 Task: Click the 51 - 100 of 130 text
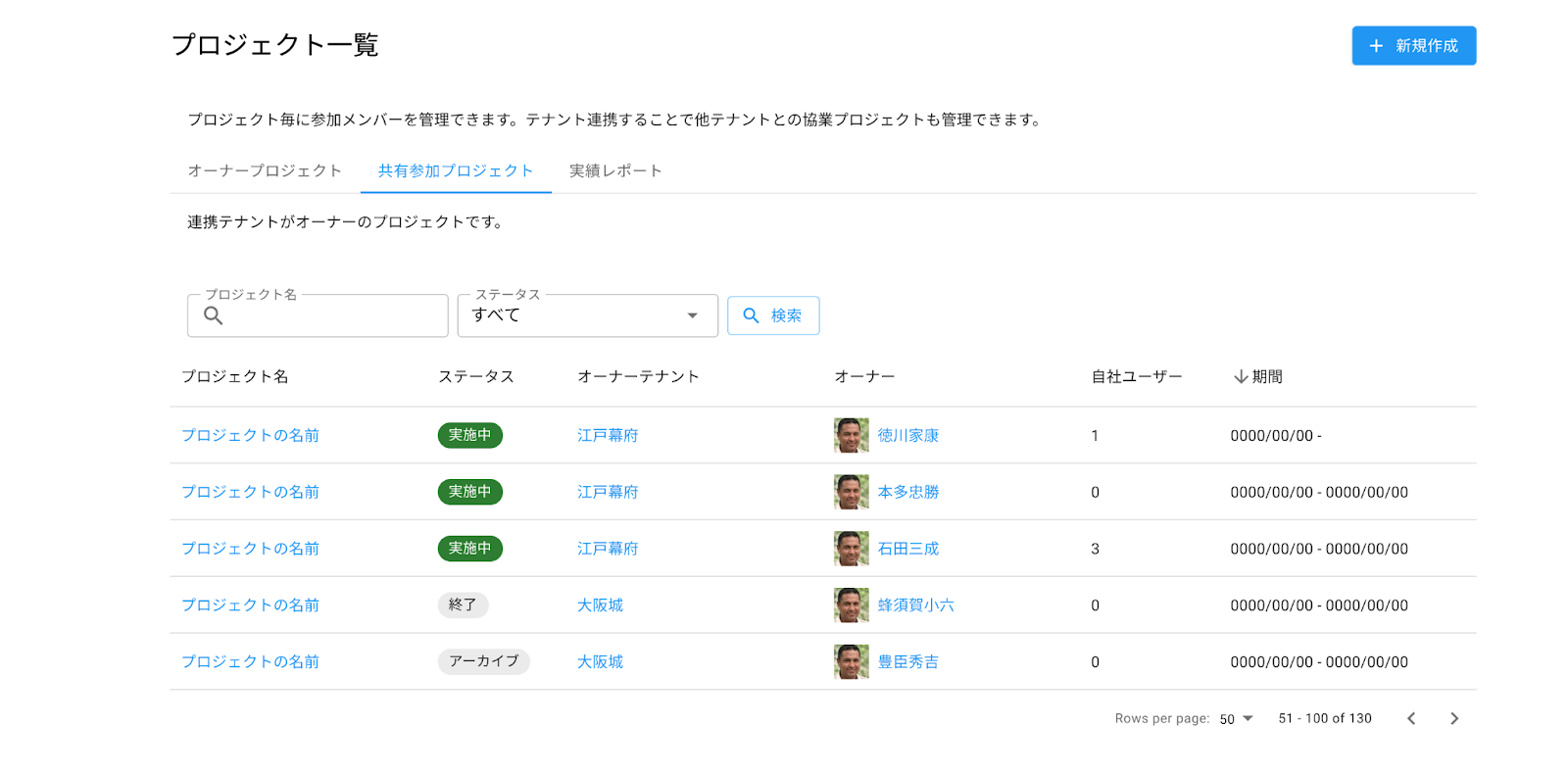pyautogui.click(x=1325, y=718)
